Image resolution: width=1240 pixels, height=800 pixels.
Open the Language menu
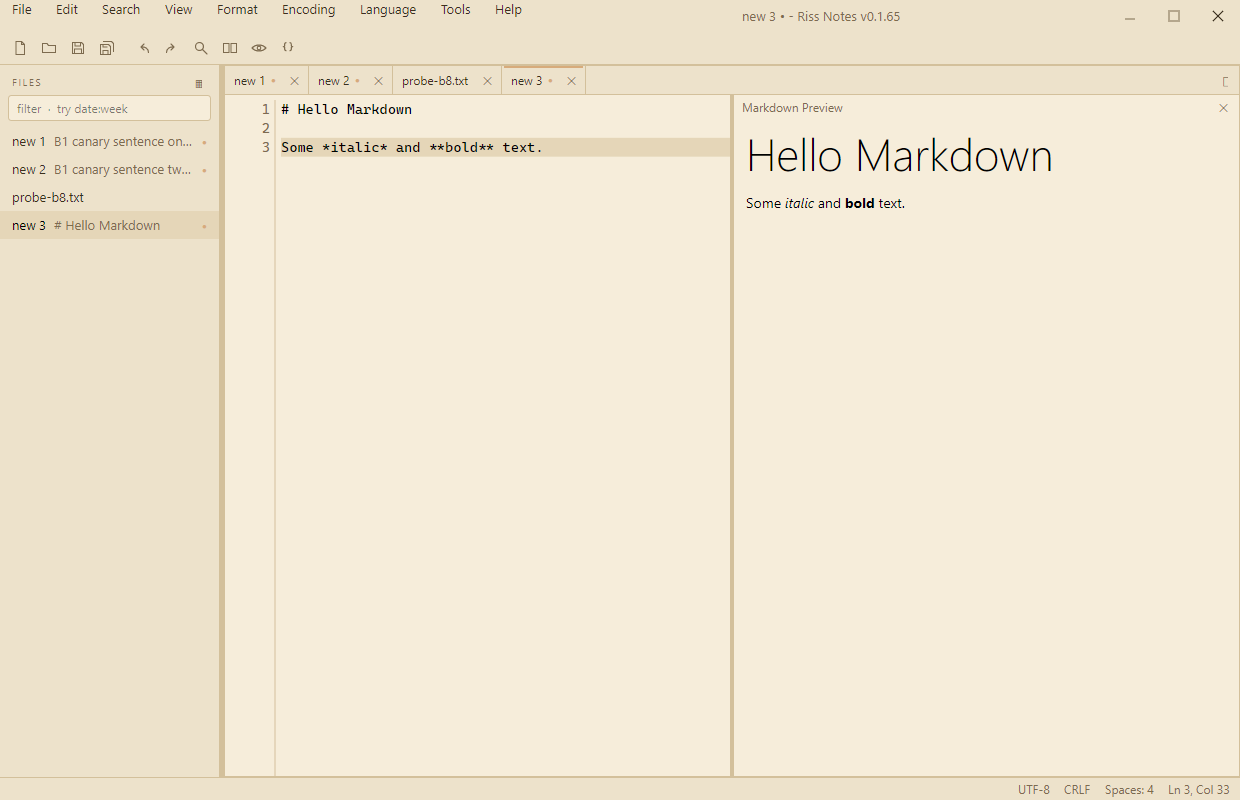point(388,10)
